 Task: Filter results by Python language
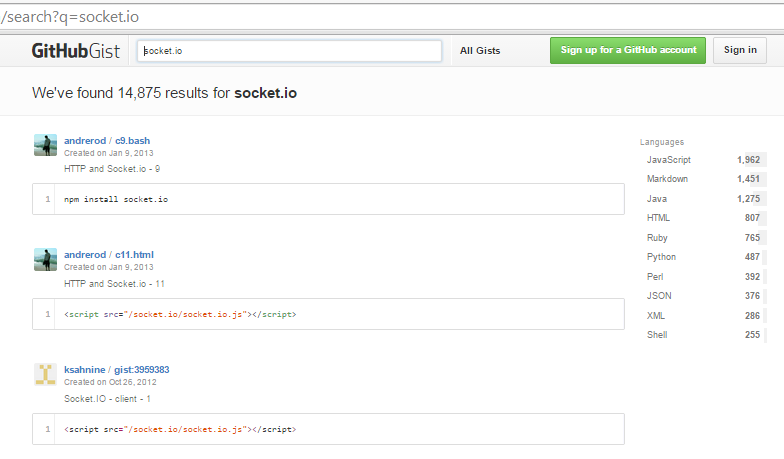tap(703, 257)
